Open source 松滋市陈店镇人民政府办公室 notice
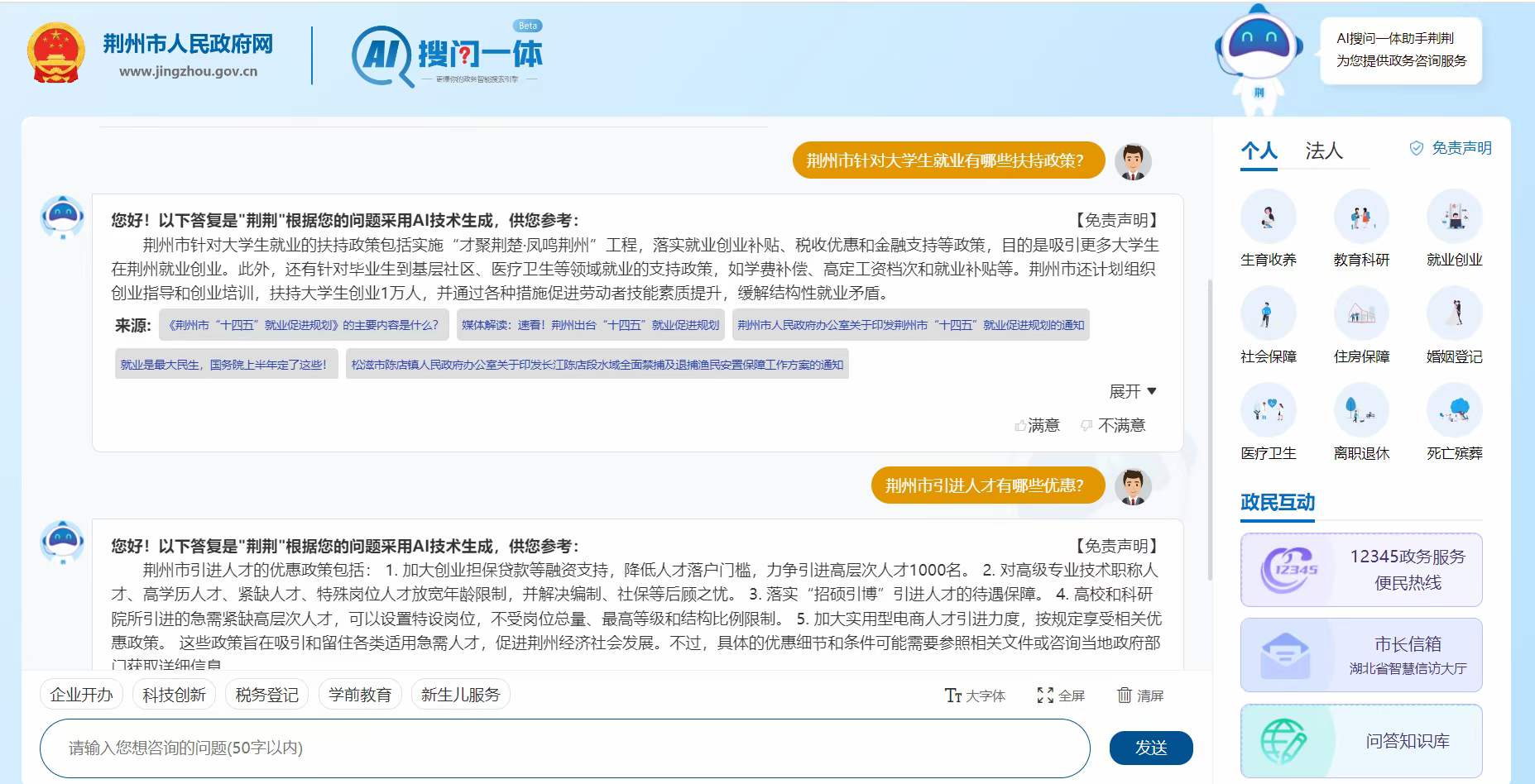This screenshot has height=784, width=1535. [x=597, y=364]
